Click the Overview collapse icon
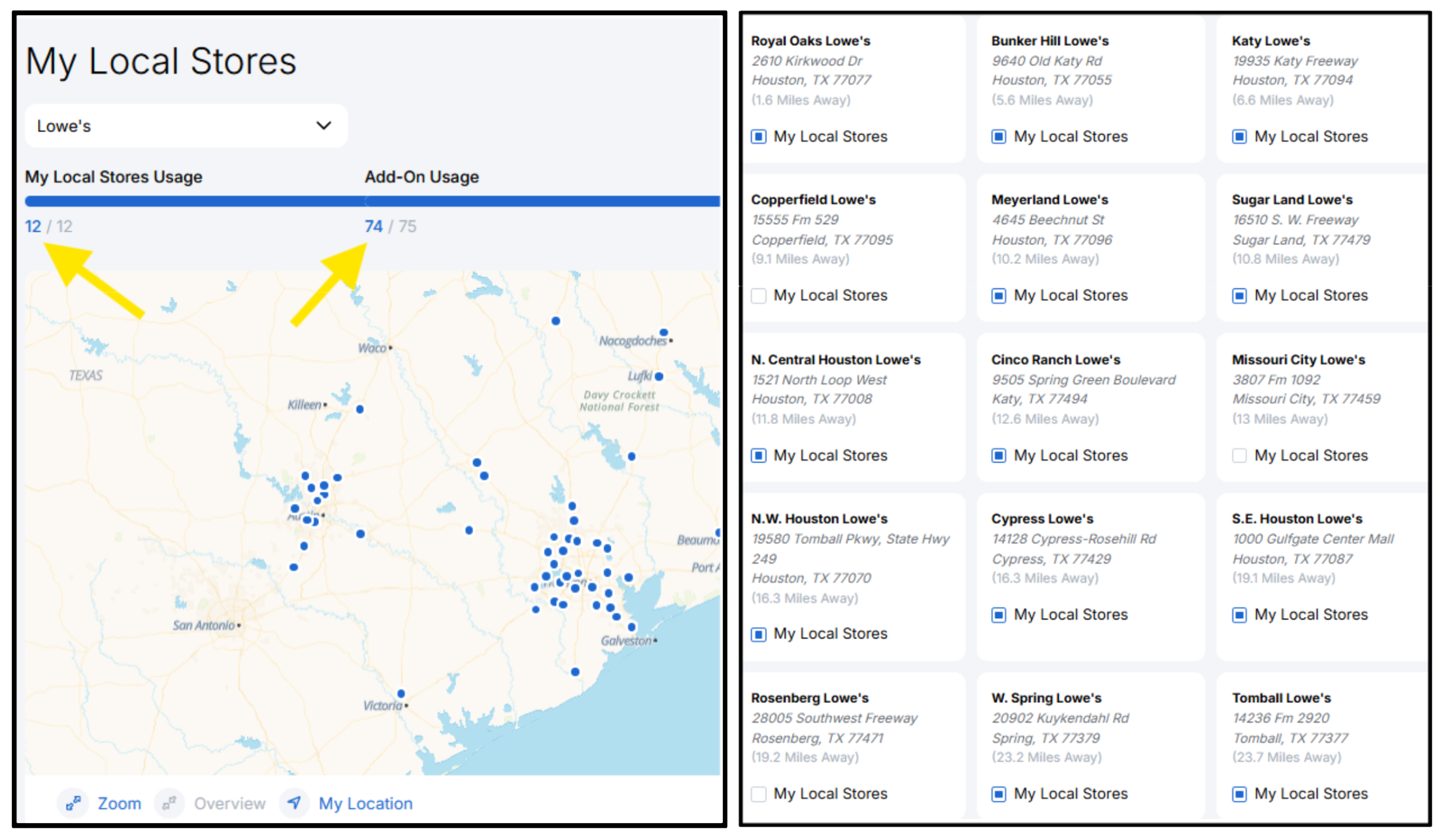Viewport: 1443px width, 840px height. coord(169,802)
